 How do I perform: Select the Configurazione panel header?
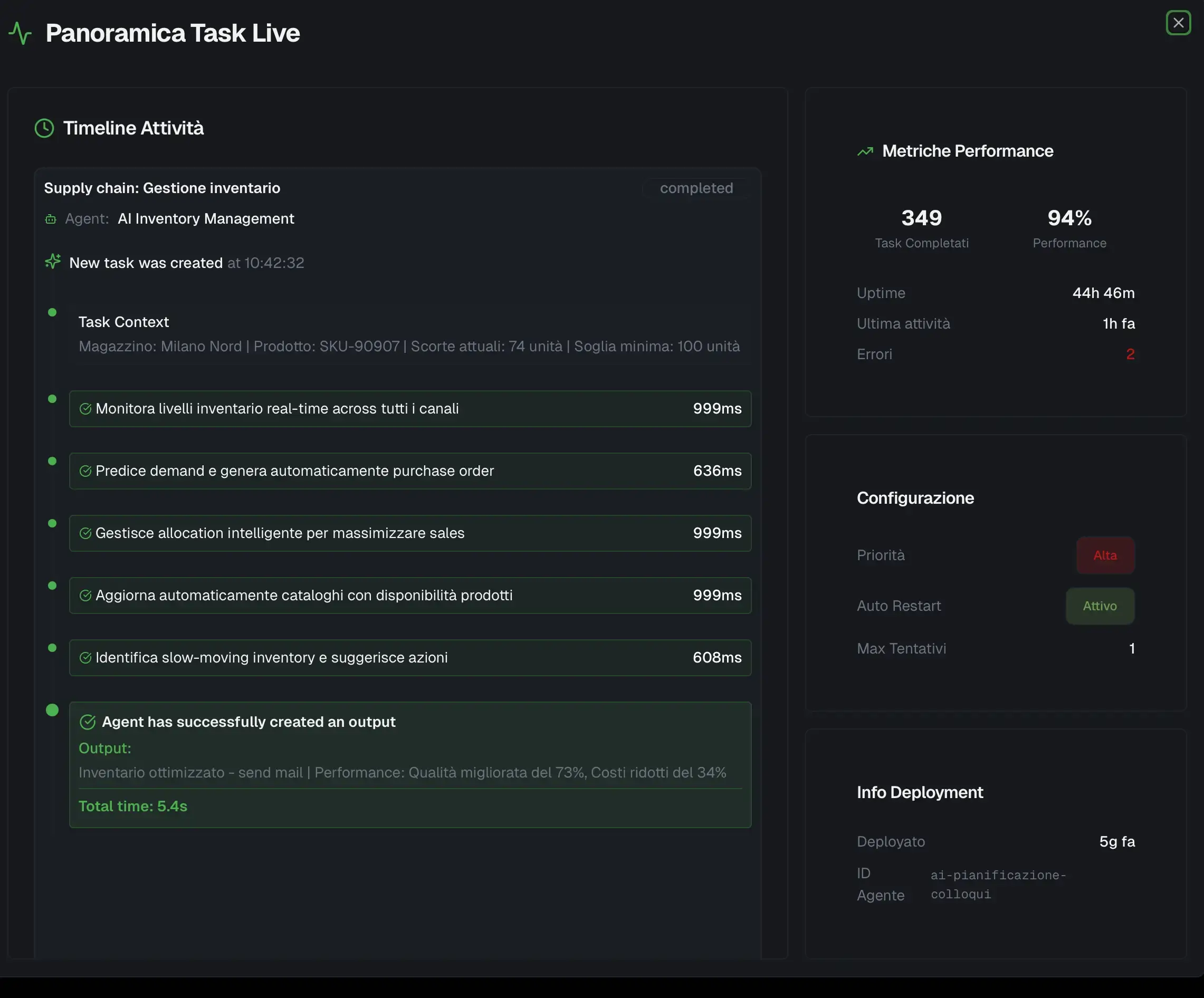[x=914, y=497]
